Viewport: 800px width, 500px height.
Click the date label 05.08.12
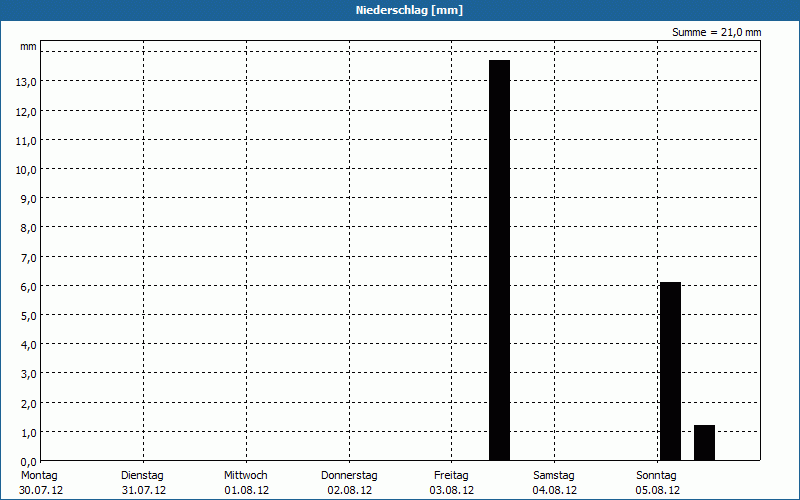tap(658, 490)
